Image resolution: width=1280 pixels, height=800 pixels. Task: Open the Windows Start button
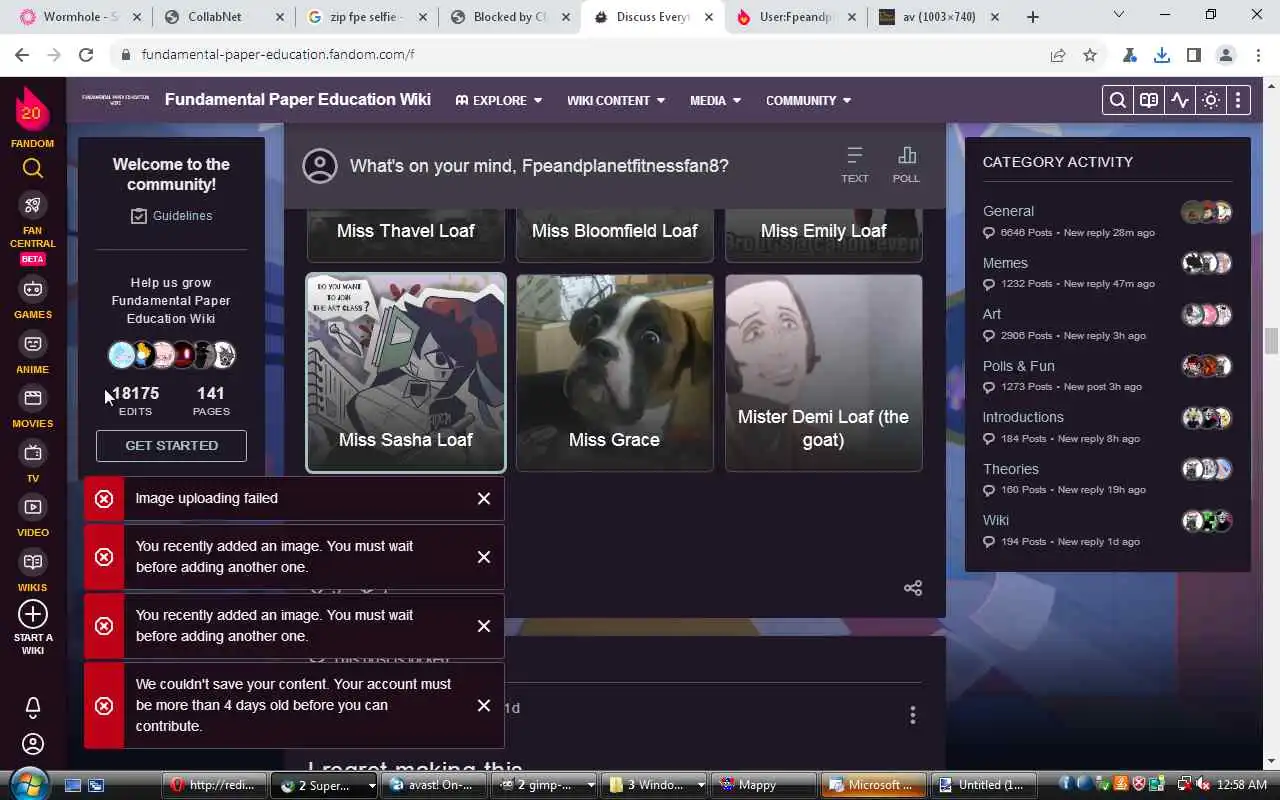(27, 783)
